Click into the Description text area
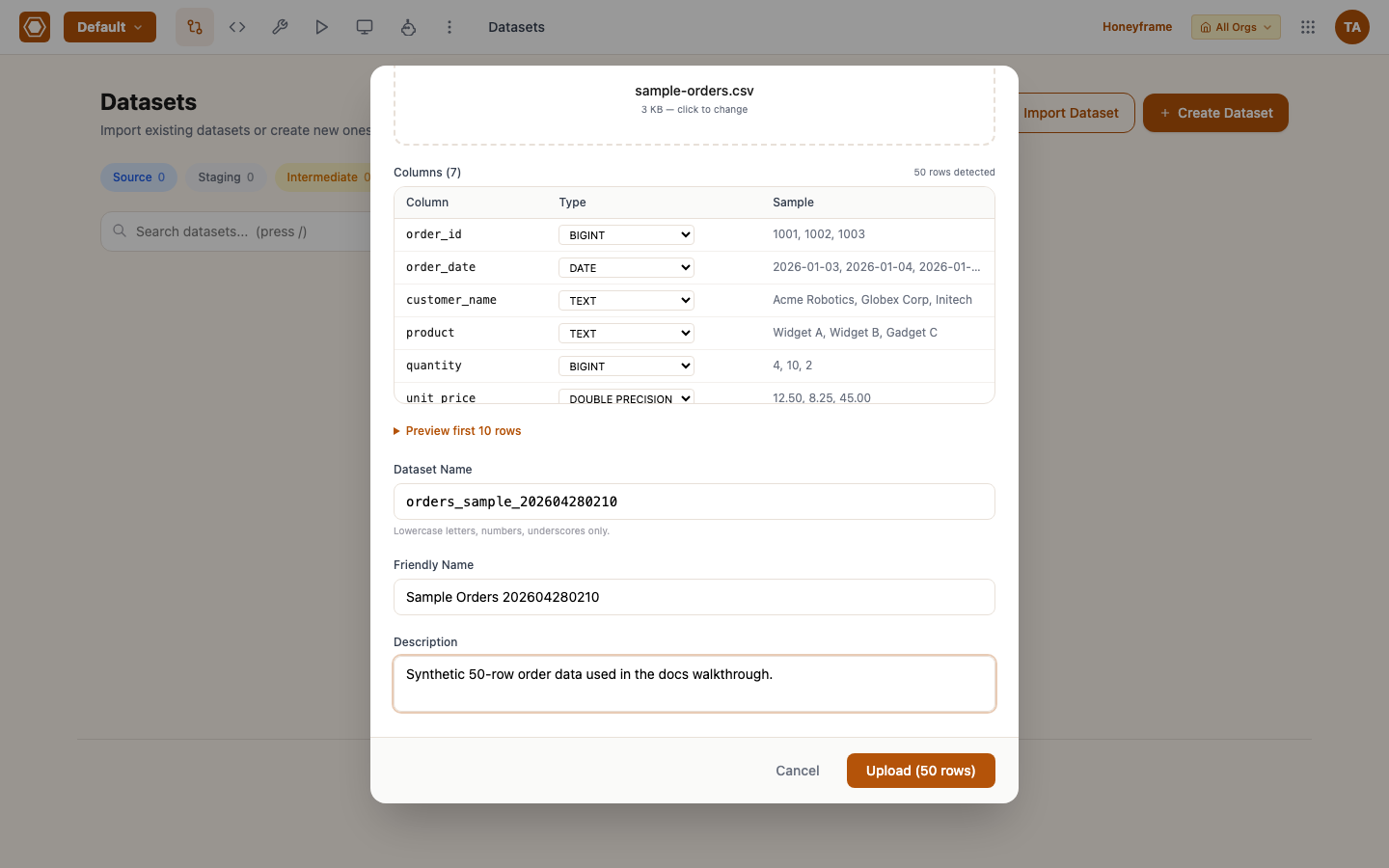The height and width of the screenshot is (868, 1389). [694, 684]
